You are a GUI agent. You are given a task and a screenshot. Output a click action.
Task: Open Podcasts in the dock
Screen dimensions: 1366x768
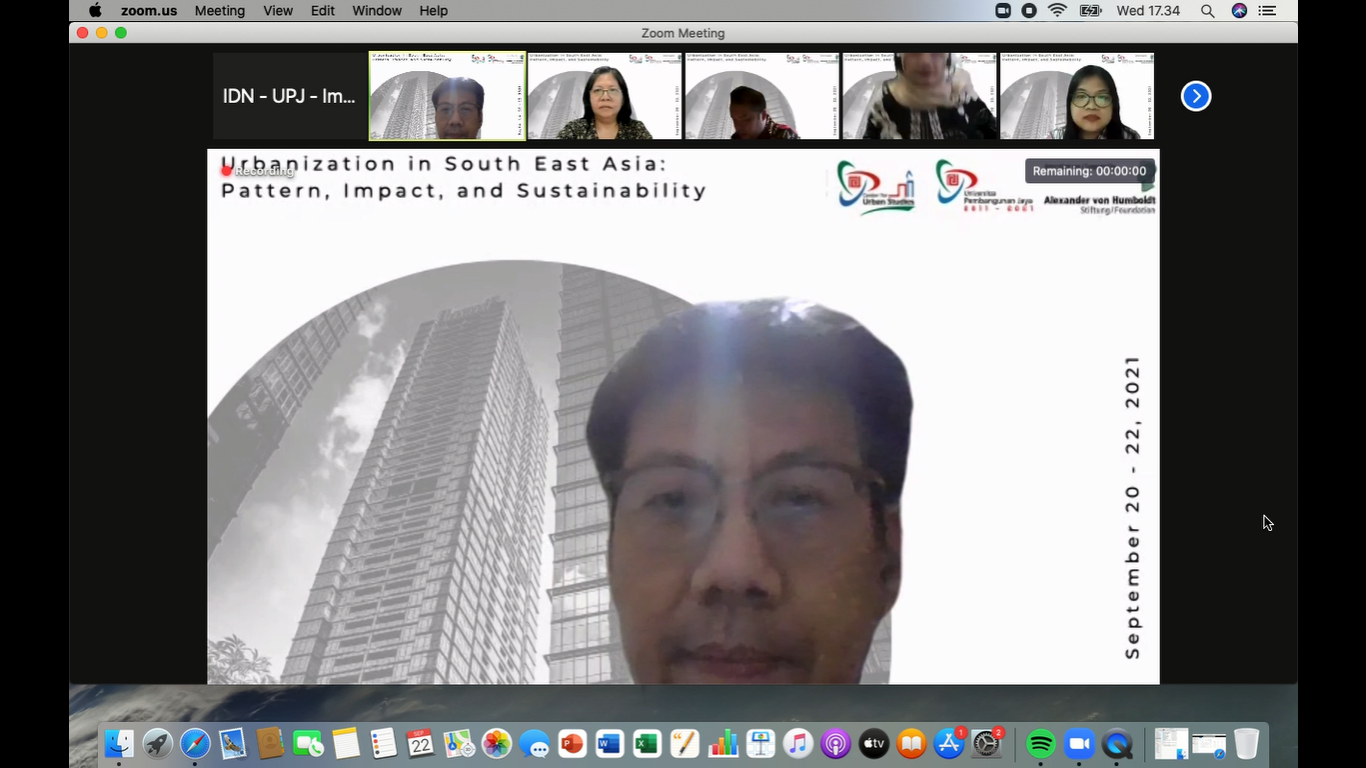836,743
